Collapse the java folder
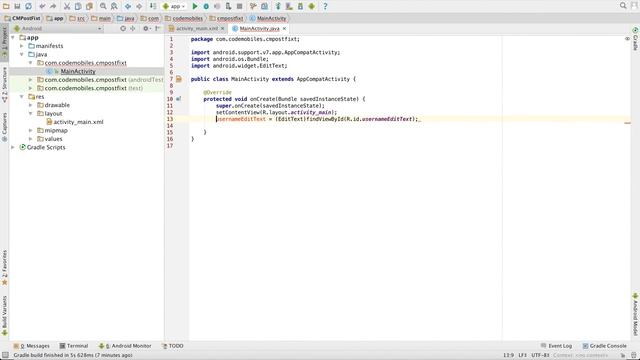 pos(22,54)
